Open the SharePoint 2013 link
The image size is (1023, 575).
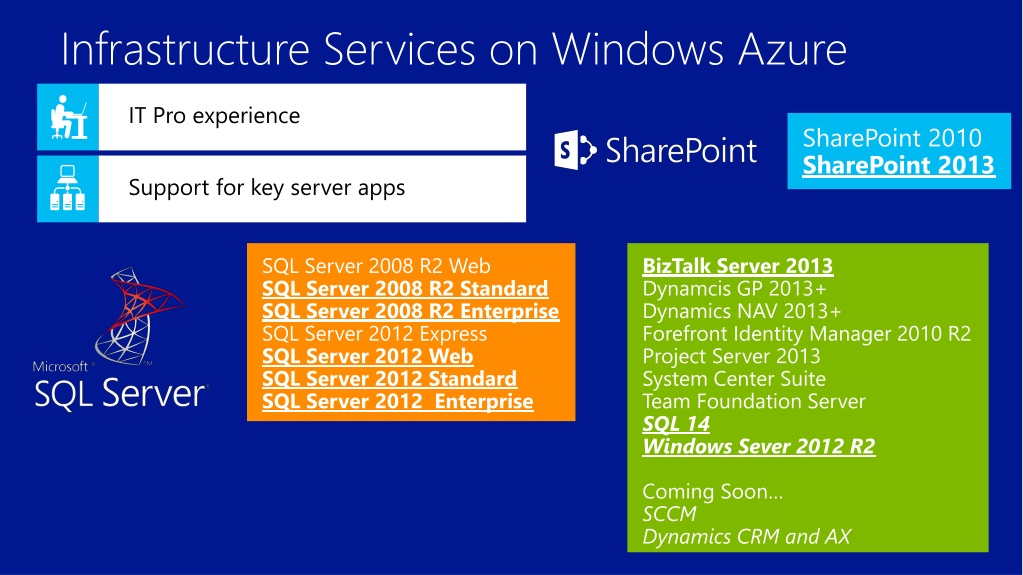pyautogui.click(x=898, y=165)
